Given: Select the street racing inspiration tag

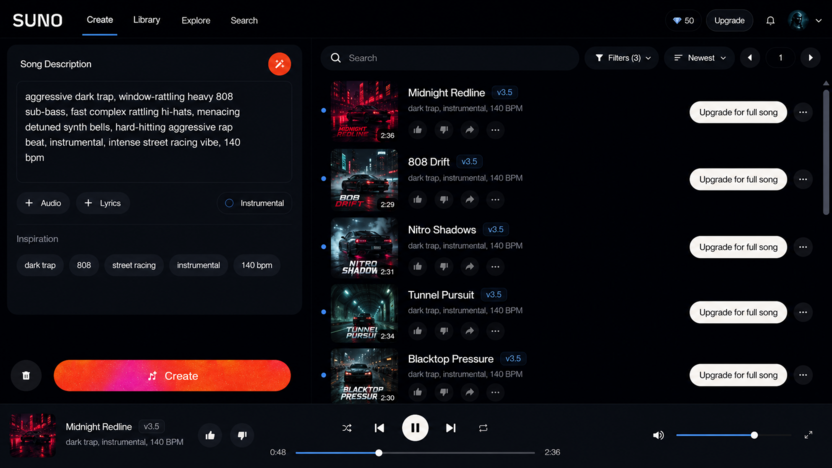Looking at the screenshot, I should click(134, 265).
